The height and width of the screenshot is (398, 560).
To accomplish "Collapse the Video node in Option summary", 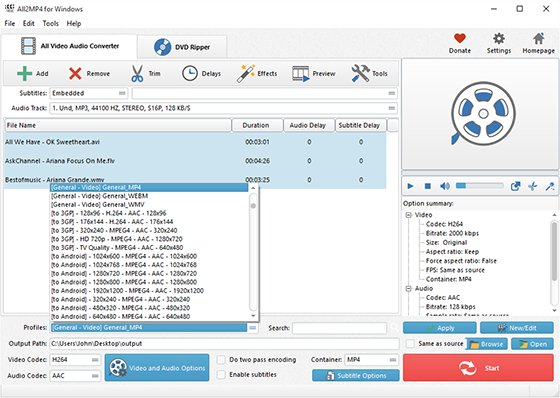I will (x=409, y=215).
